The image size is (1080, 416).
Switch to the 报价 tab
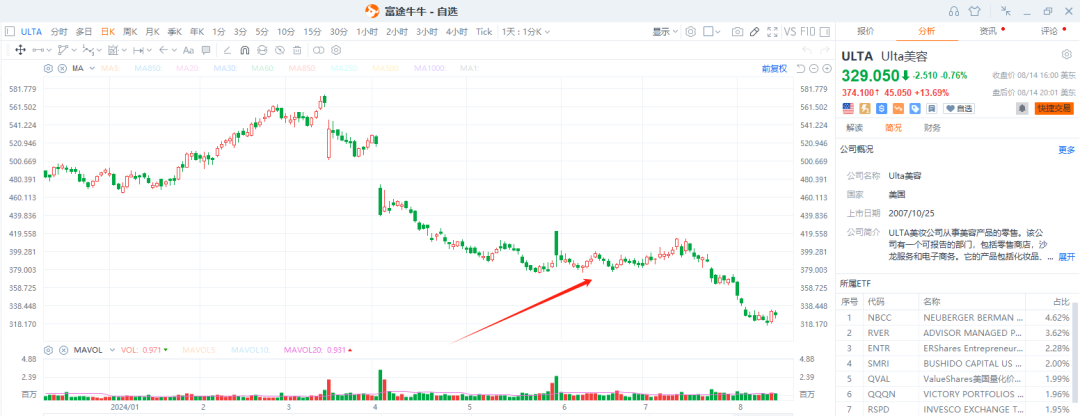pos(865,31)
